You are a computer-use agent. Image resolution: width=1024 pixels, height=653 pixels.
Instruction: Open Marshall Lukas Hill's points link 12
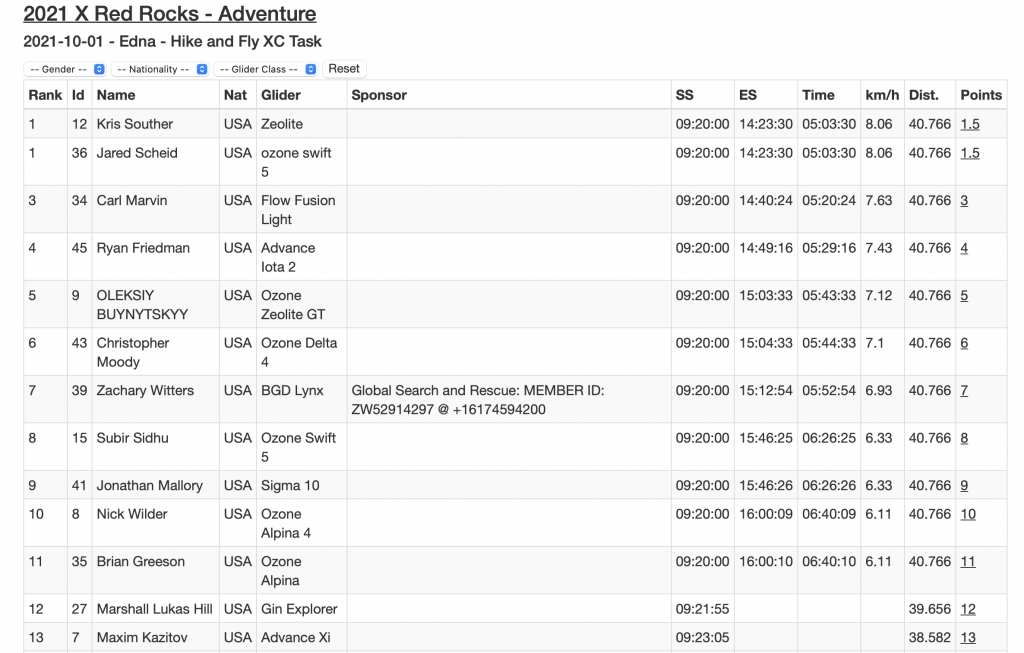point(967,609)
